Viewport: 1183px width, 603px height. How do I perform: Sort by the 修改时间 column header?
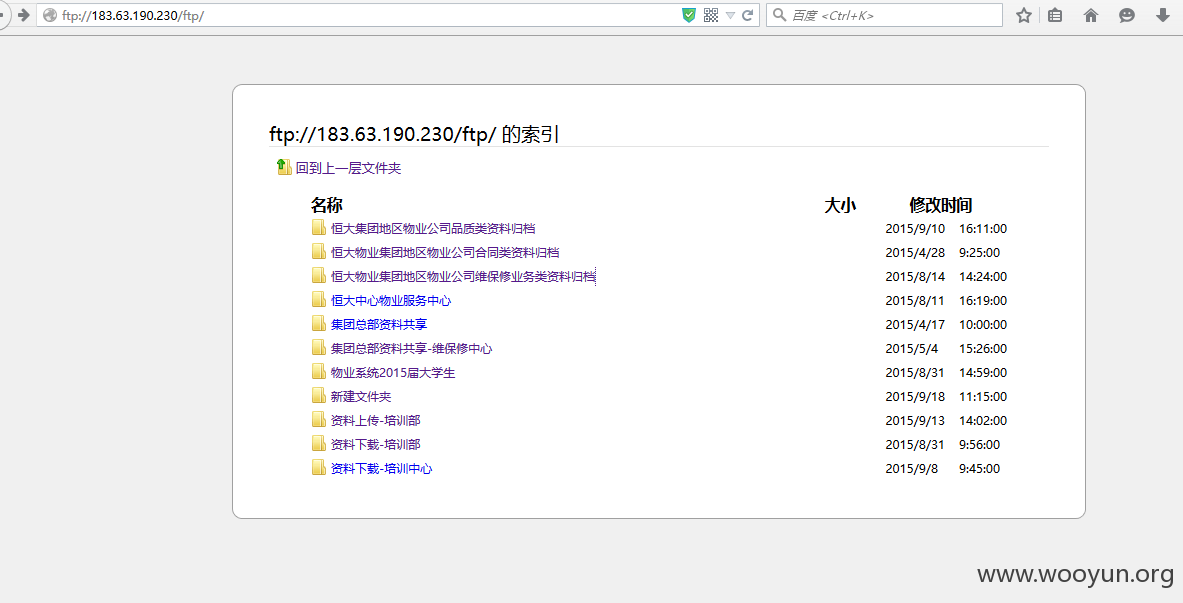[940, 205]
